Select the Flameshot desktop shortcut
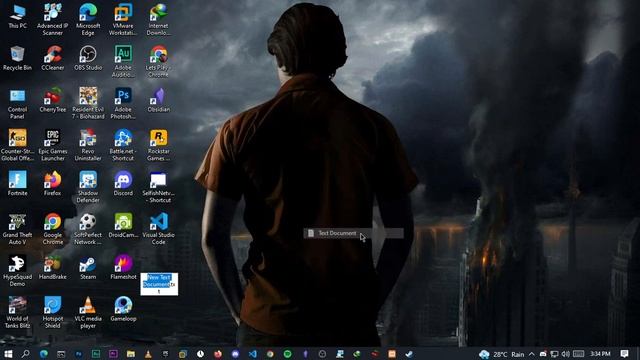The image size is (640, 360). (x=123, y=268)
